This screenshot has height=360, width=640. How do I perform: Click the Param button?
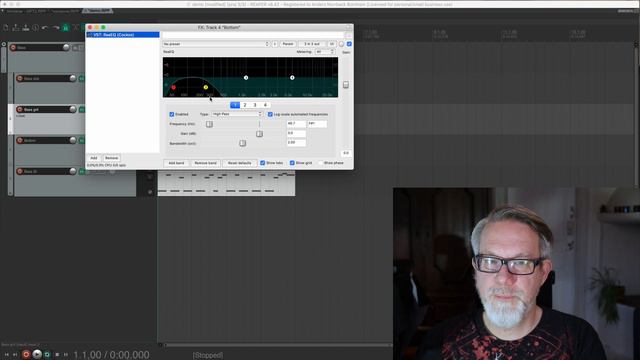tap(288, 44)
